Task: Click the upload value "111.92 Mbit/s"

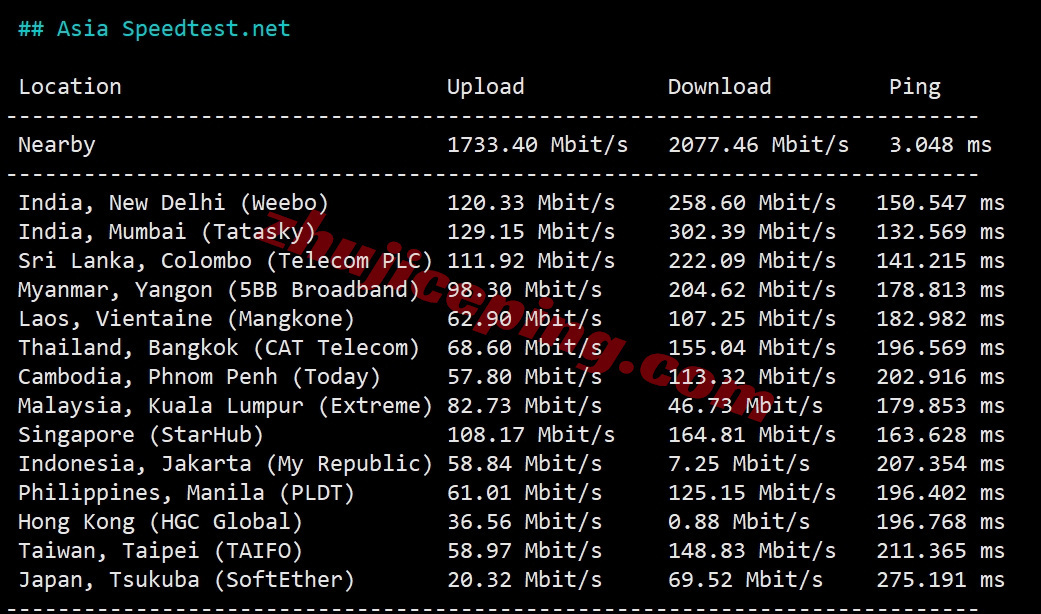Action: pos(531,261)
